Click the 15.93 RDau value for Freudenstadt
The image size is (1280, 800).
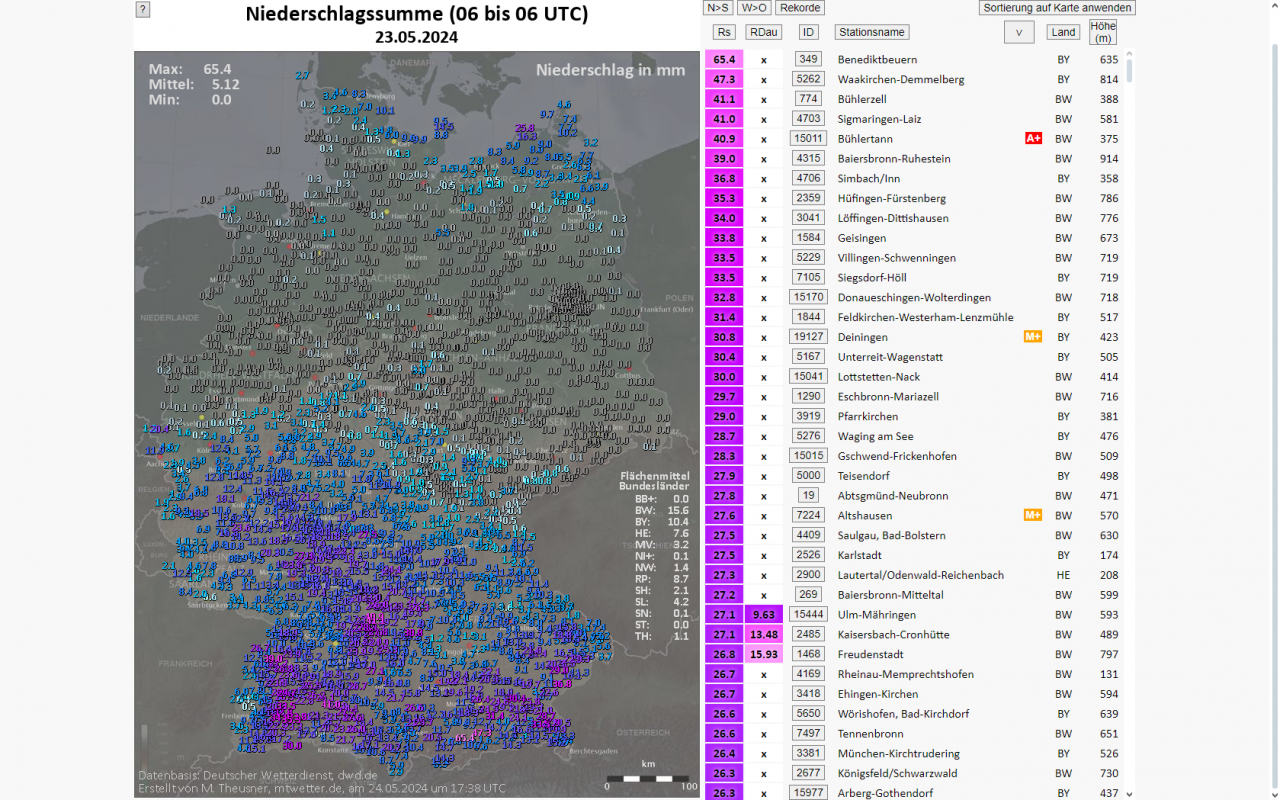pyautogui.click(x=764, y=654)
